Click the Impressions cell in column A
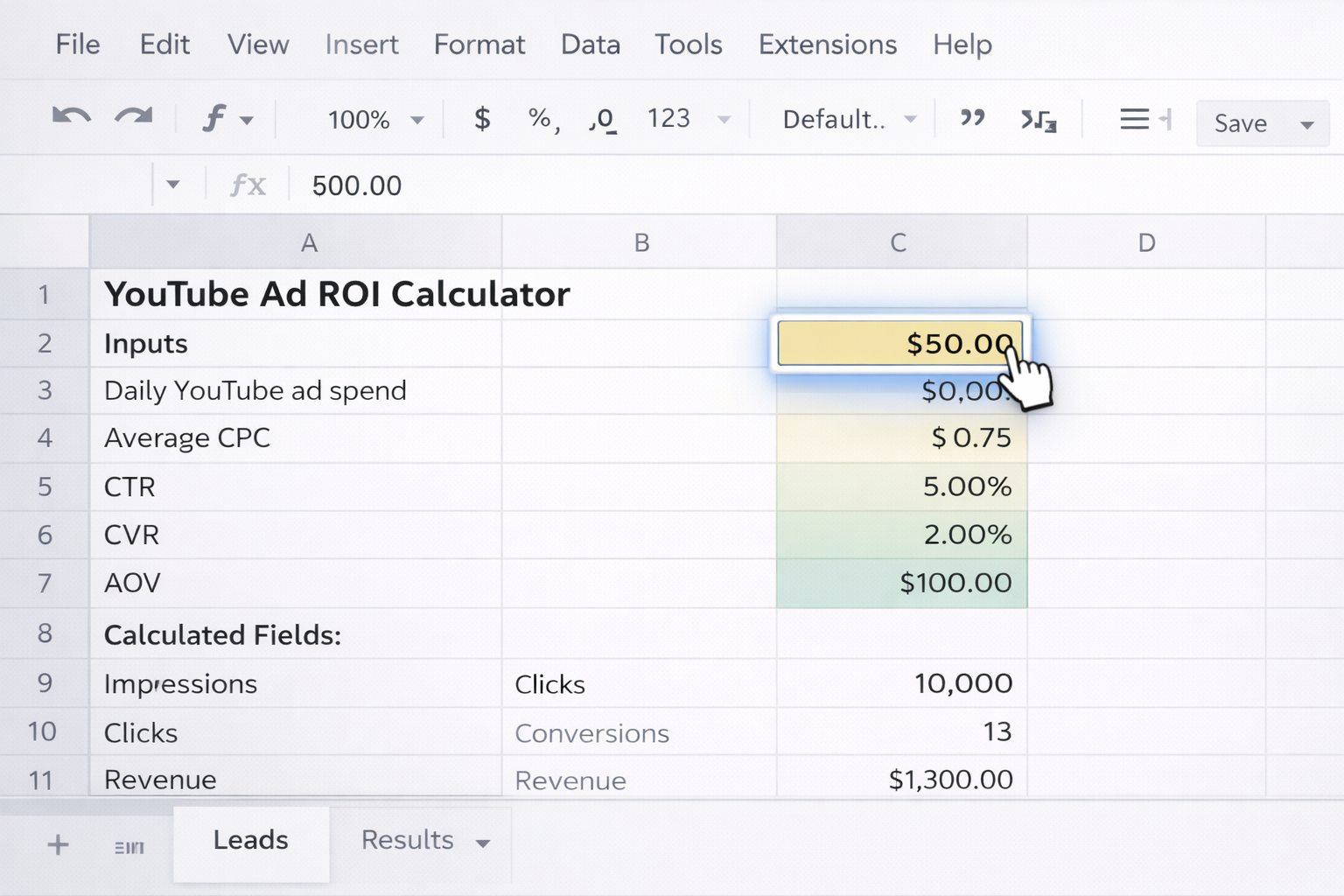The height and width of the screenshot is (896, 1344). coord(296,683)
